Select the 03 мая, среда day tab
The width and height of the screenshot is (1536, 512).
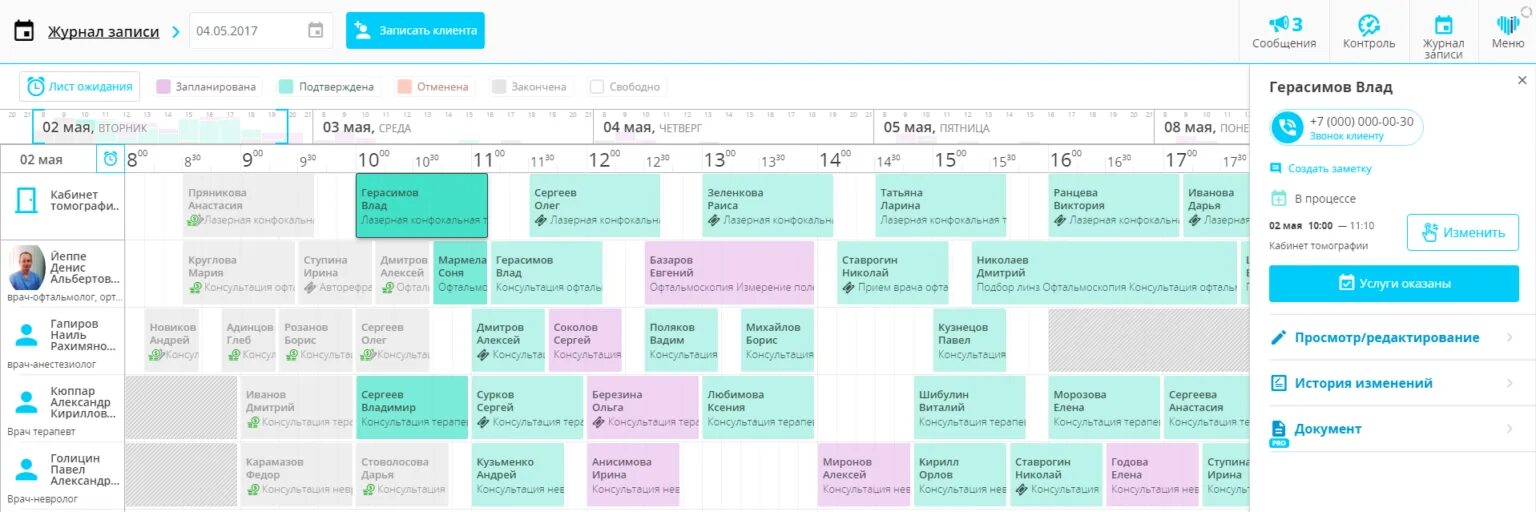pyautogui.click(x=453, y=127)
